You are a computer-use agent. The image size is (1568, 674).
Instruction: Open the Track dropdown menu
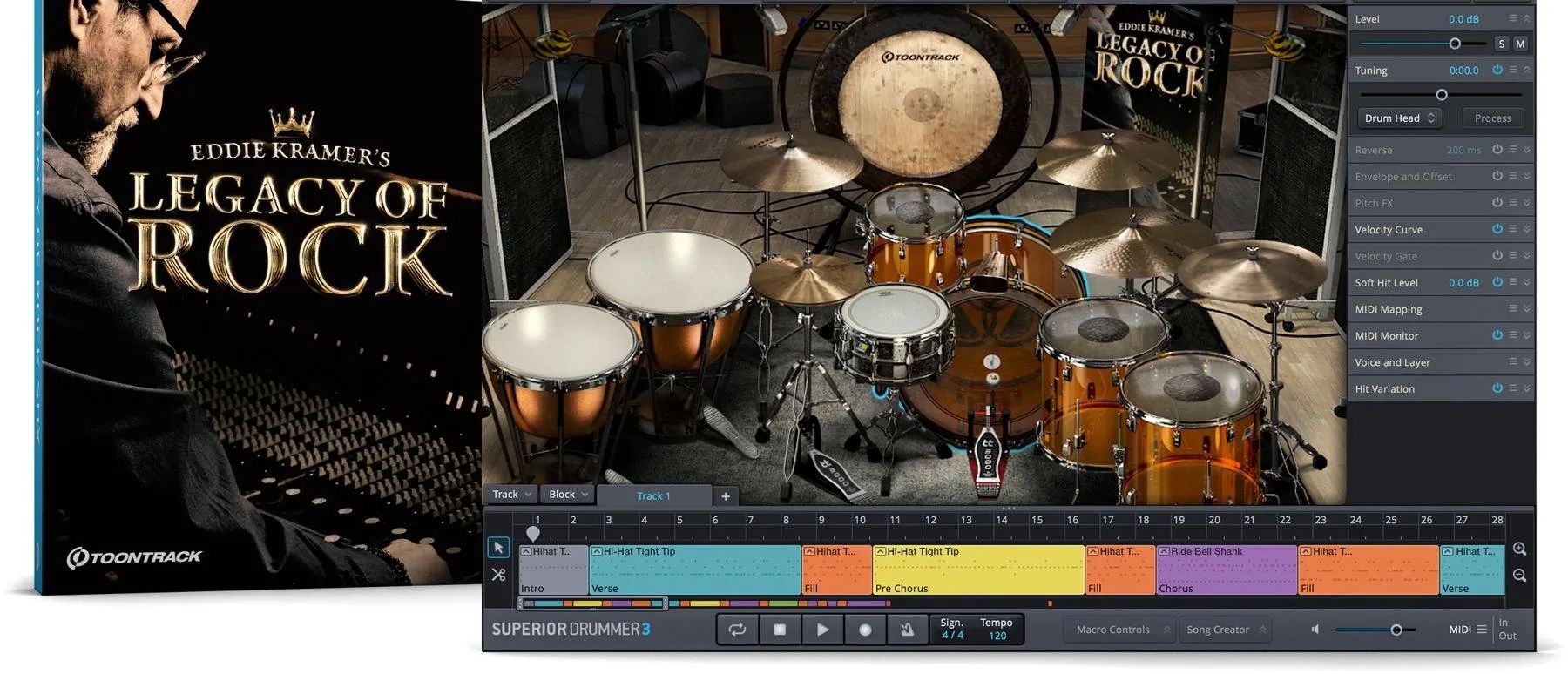pos(510,495)
